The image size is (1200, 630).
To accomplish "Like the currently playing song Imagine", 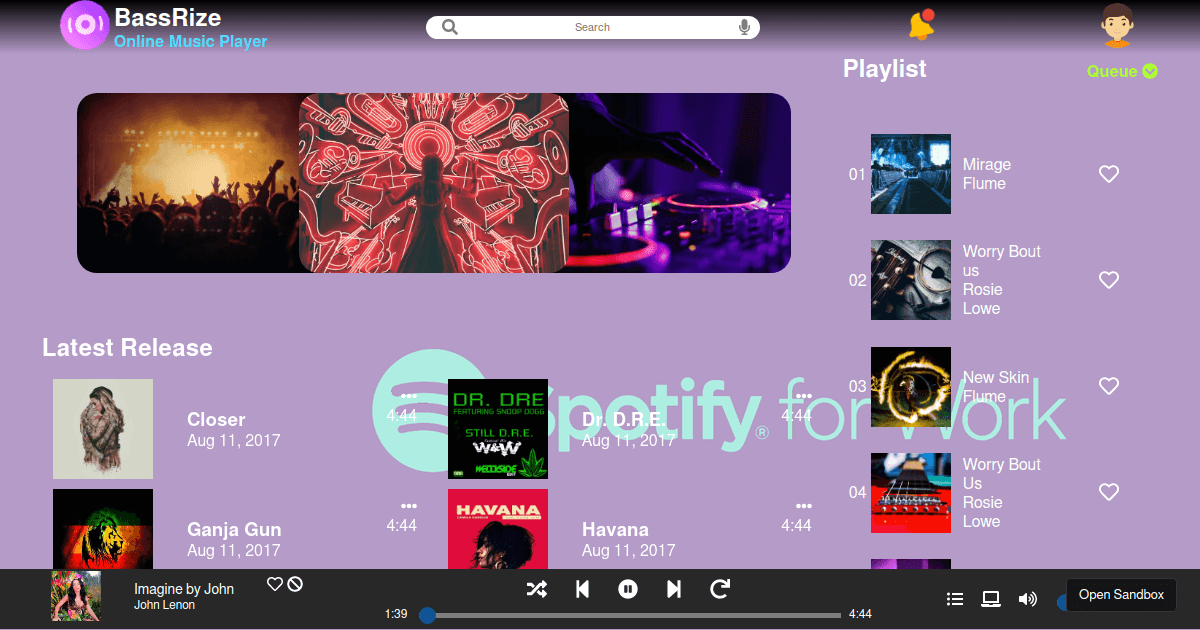I will pos(273,584).
